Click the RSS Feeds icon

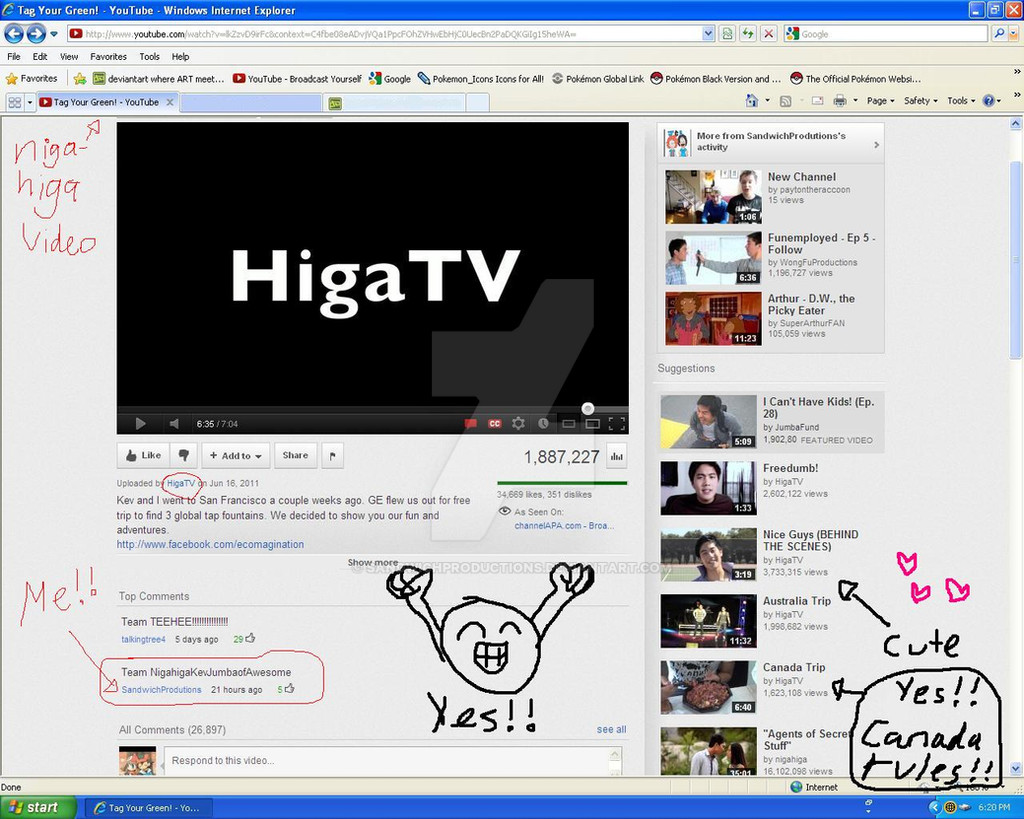786,101
